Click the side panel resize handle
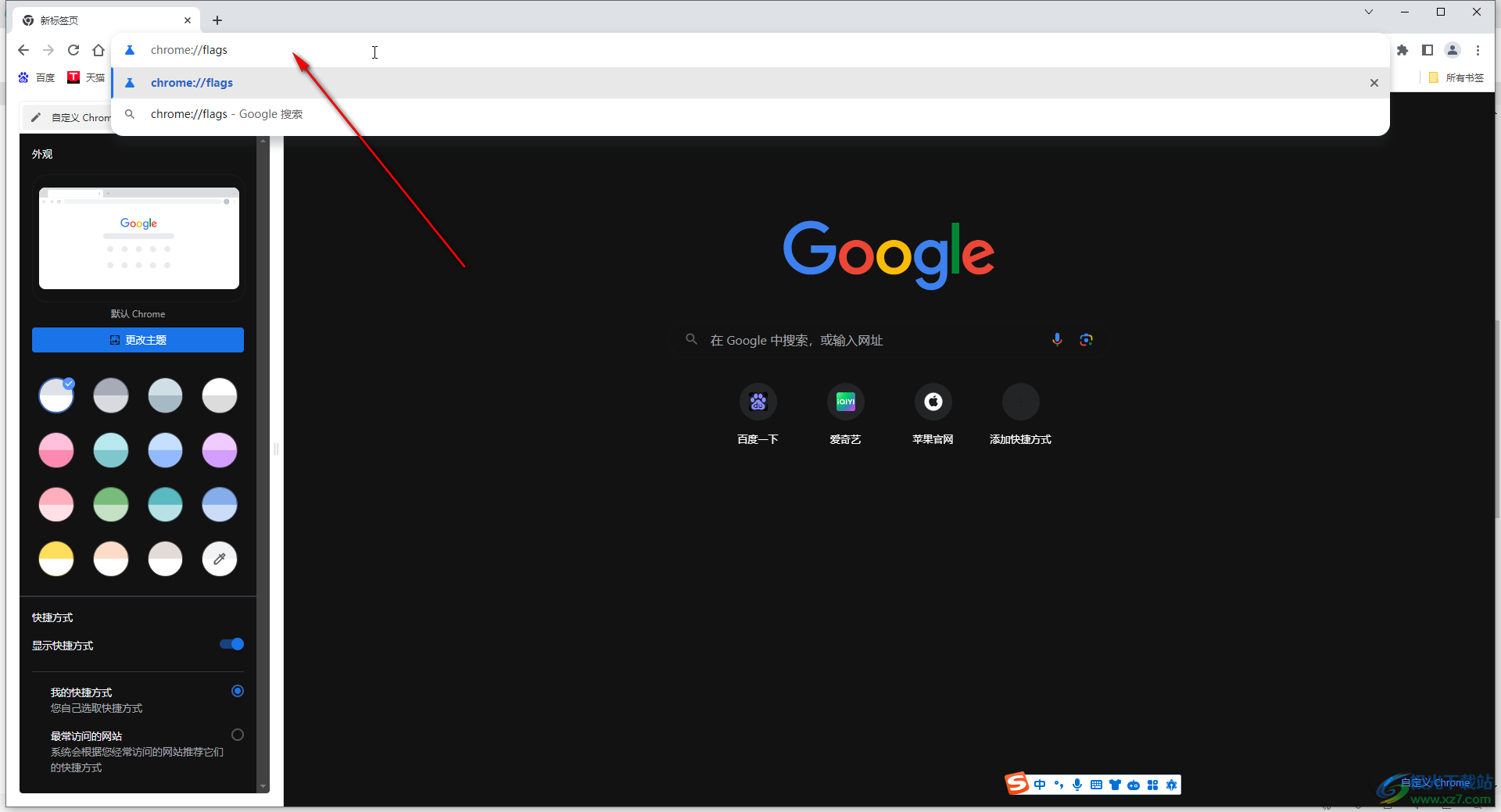 coord(276,449)
